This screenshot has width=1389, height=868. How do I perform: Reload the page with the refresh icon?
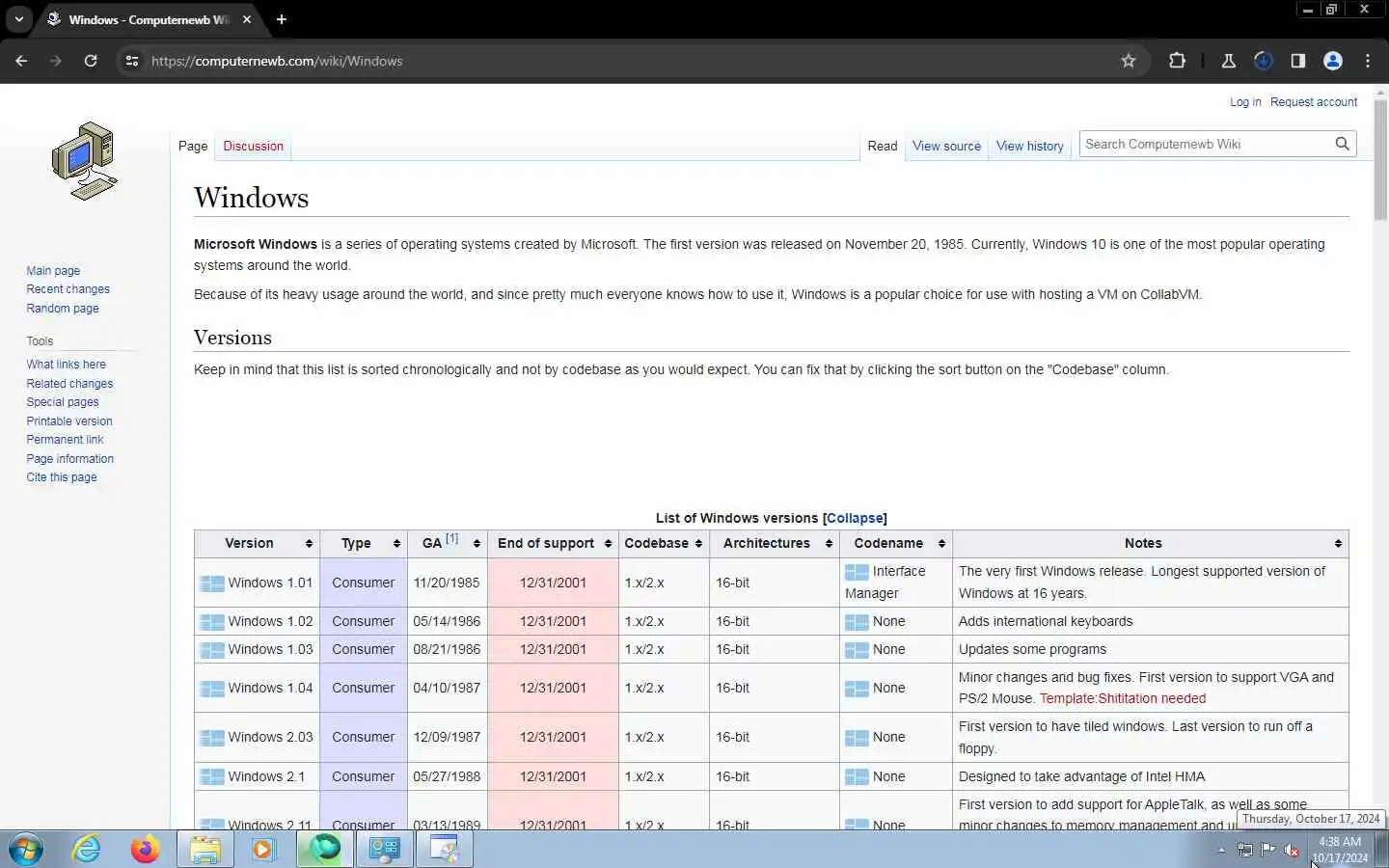91,61
